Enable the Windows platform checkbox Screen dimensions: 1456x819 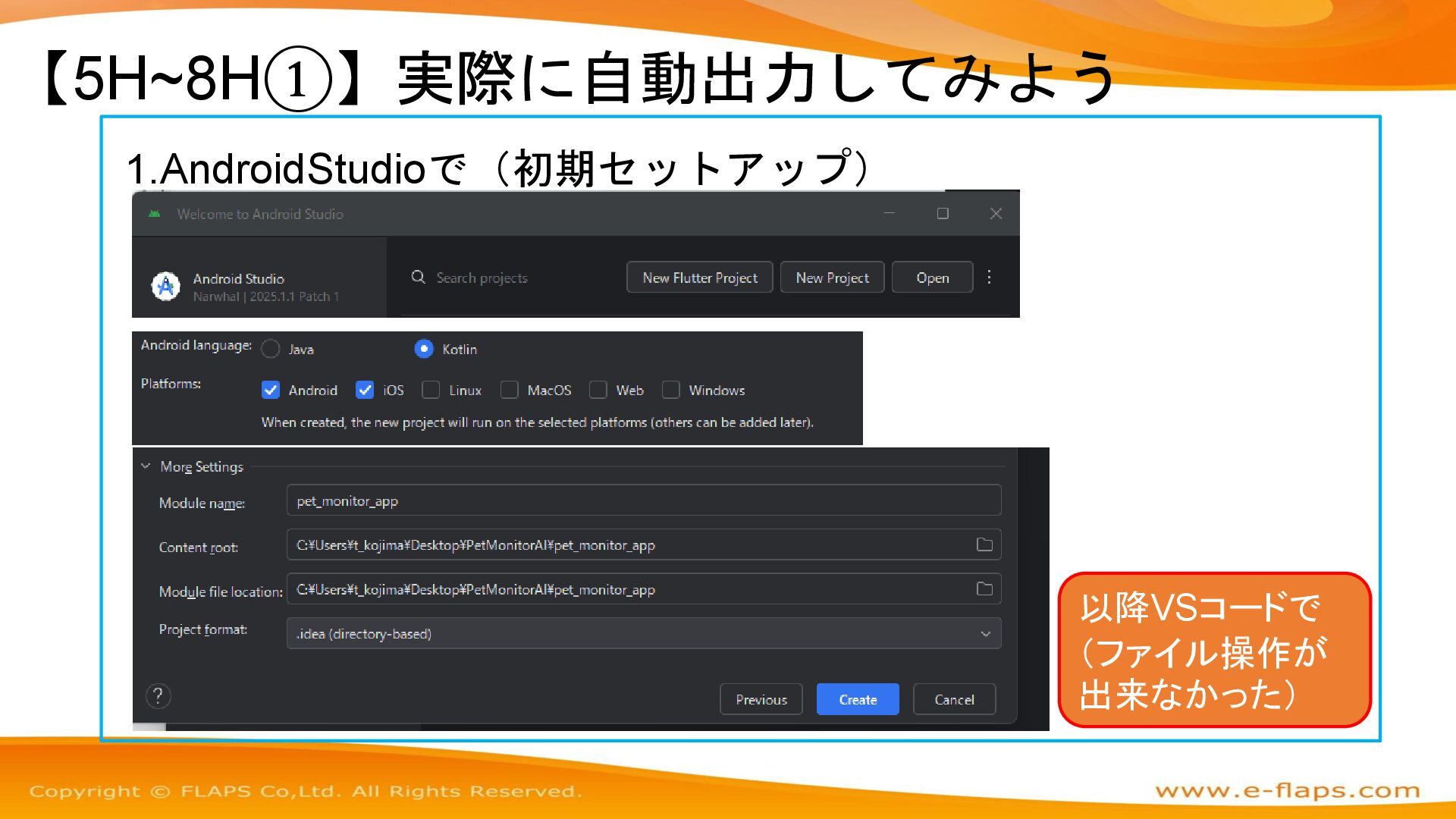(x=671, y=390)
